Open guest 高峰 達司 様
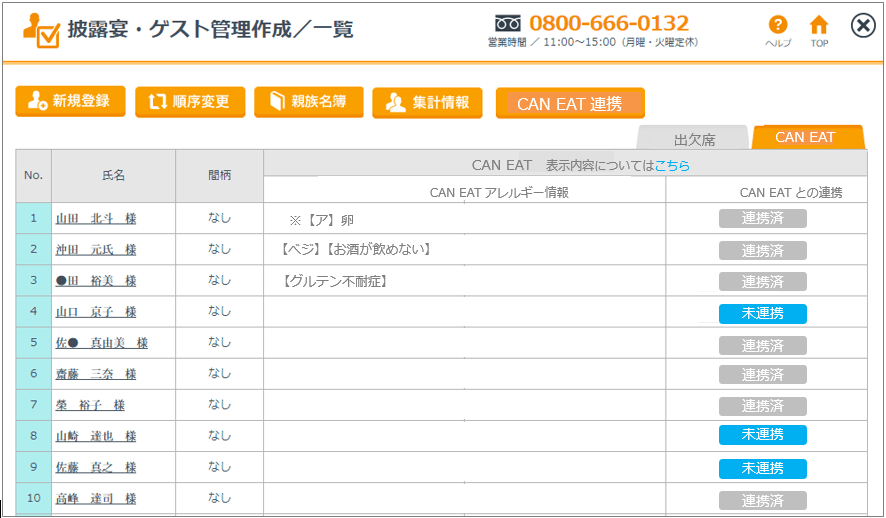The width and height of the screenshot is (886, 518). click(x=96, y=498)
